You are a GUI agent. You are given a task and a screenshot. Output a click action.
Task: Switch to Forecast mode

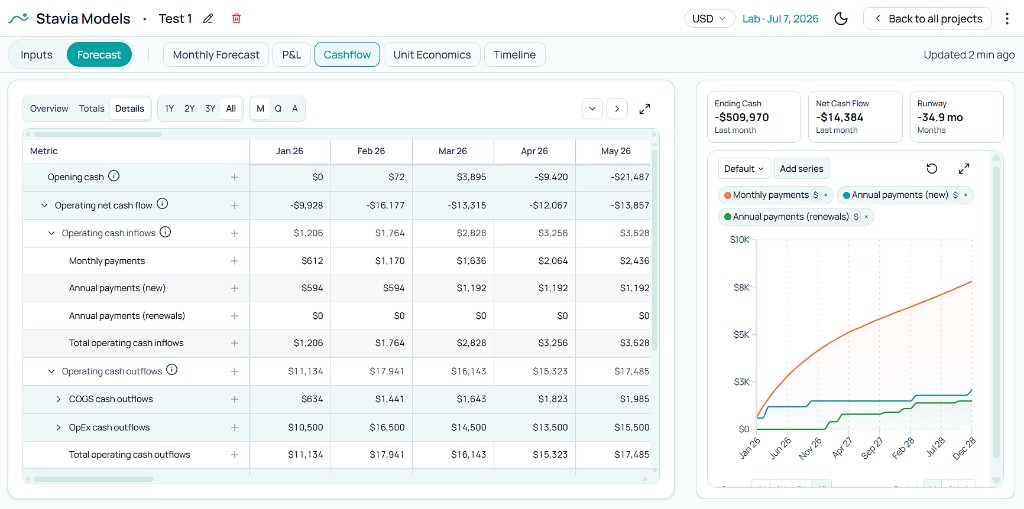[99, 55]
